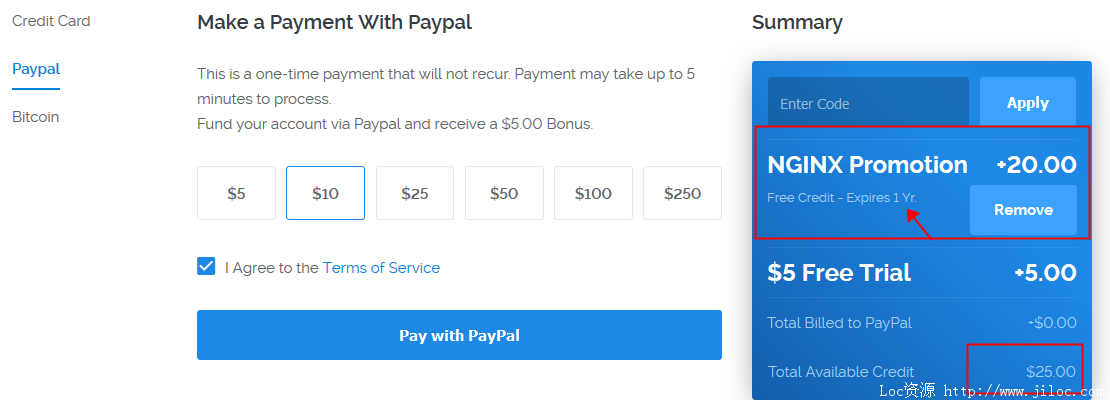The height and width of the screenshot is (418, 1110).
Task: Click the $5 Free Trial row
Action: point(922,273)
